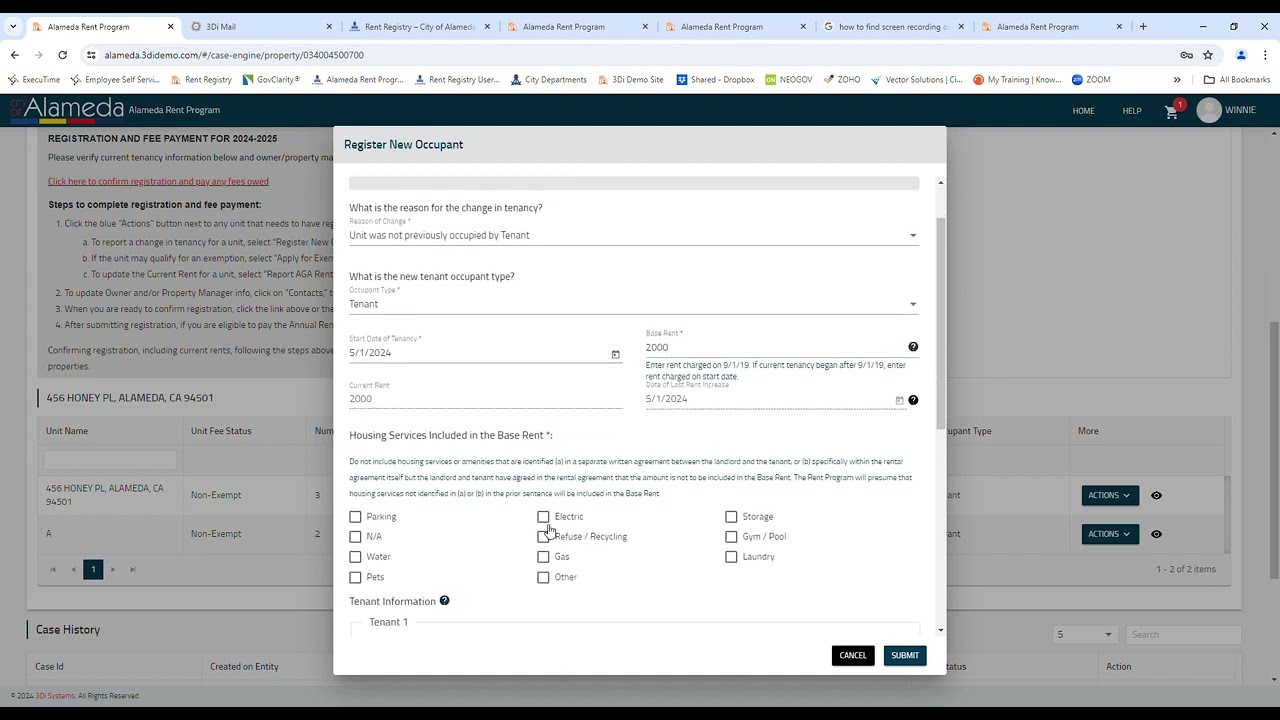
Task: Check the Pets checkbox
Action: pos(355,577)
